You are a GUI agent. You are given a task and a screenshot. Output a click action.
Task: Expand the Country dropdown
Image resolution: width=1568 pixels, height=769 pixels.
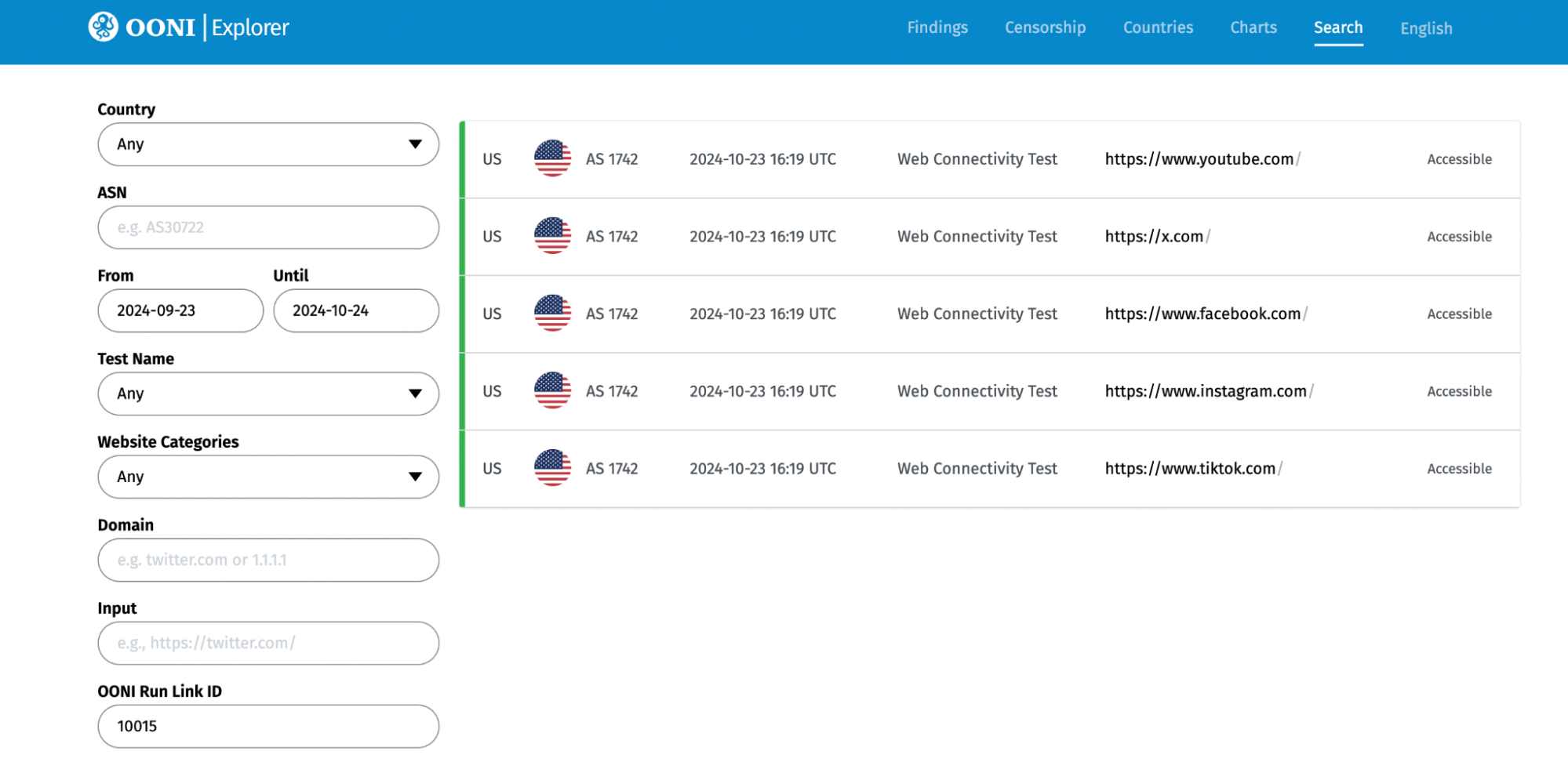(x=267, y=144)
